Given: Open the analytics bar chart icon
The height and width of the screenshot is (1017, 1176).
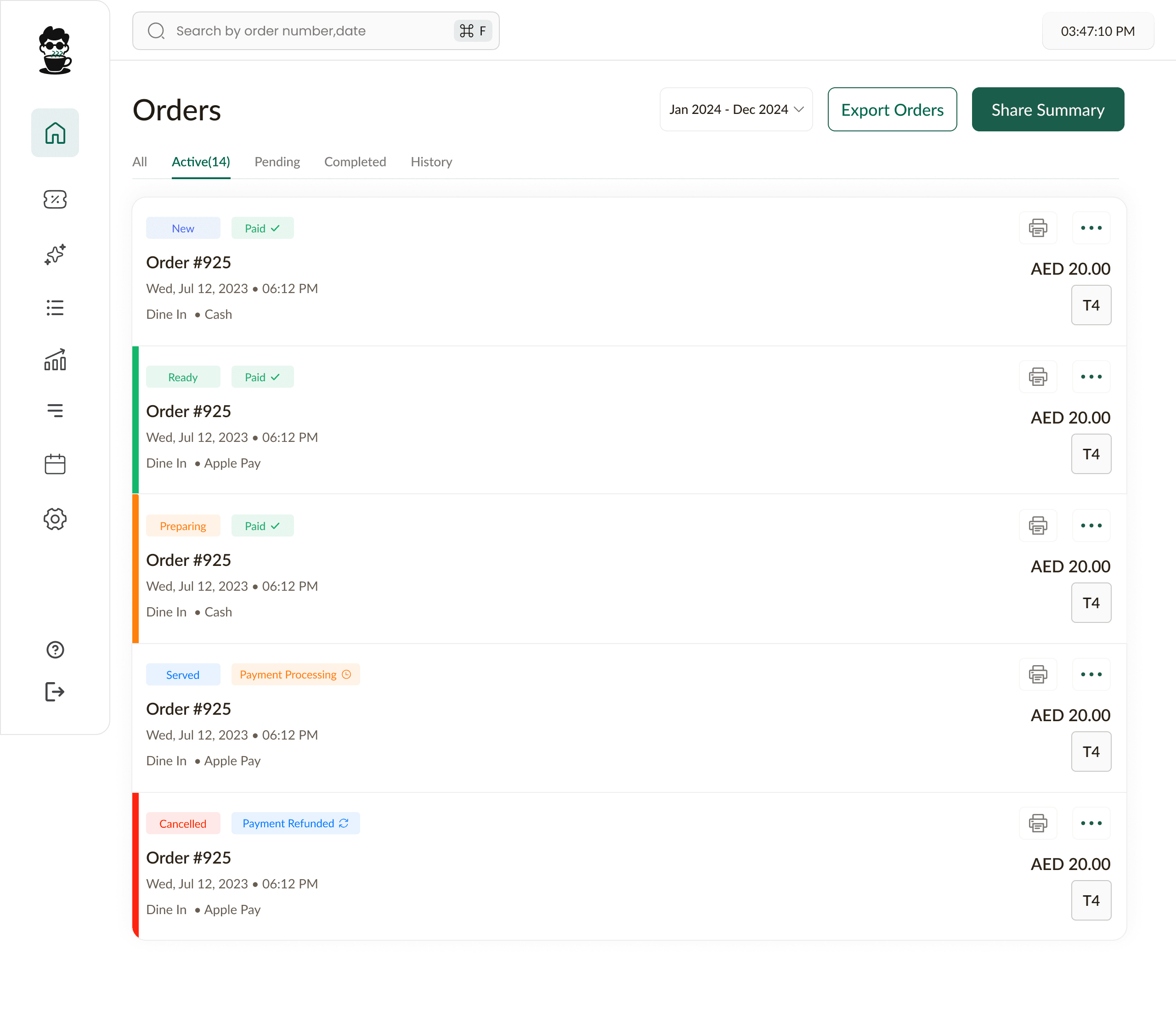Looking at the screenshot, I should (x=55, y=360).
